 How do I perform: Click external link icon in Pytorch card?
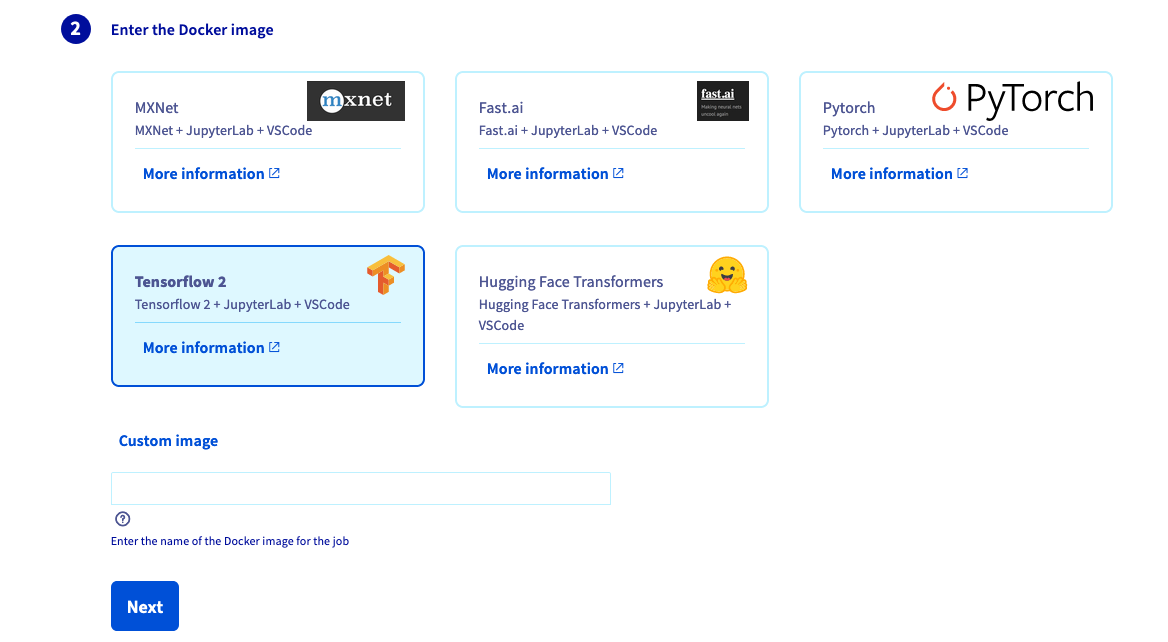[963, 173]
